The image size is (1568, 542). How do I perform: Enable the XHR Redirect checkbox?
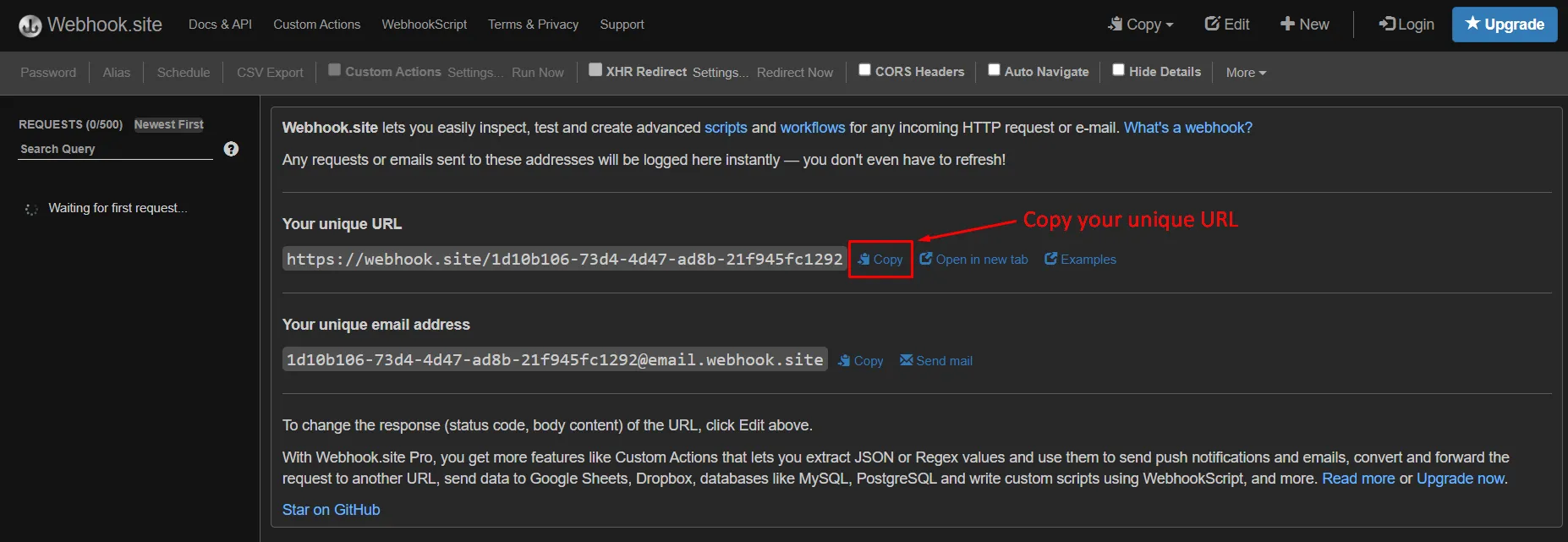(x=595, y=70)
